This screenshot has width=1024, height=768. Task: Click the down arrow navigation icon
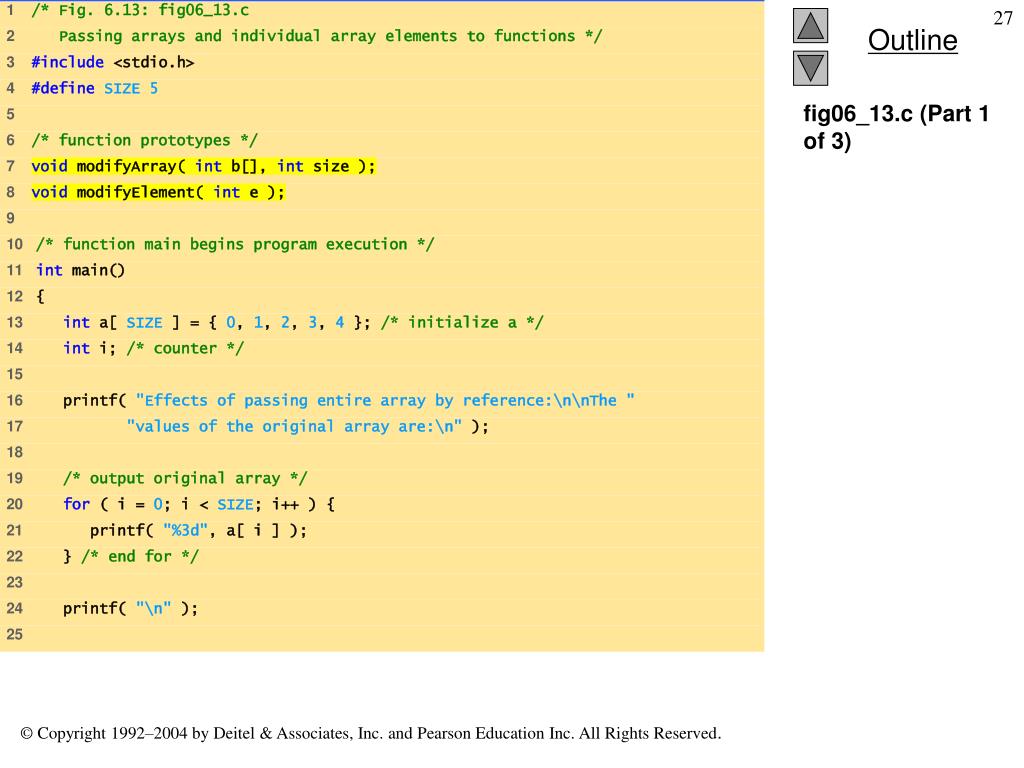click(x=810, y=68)
